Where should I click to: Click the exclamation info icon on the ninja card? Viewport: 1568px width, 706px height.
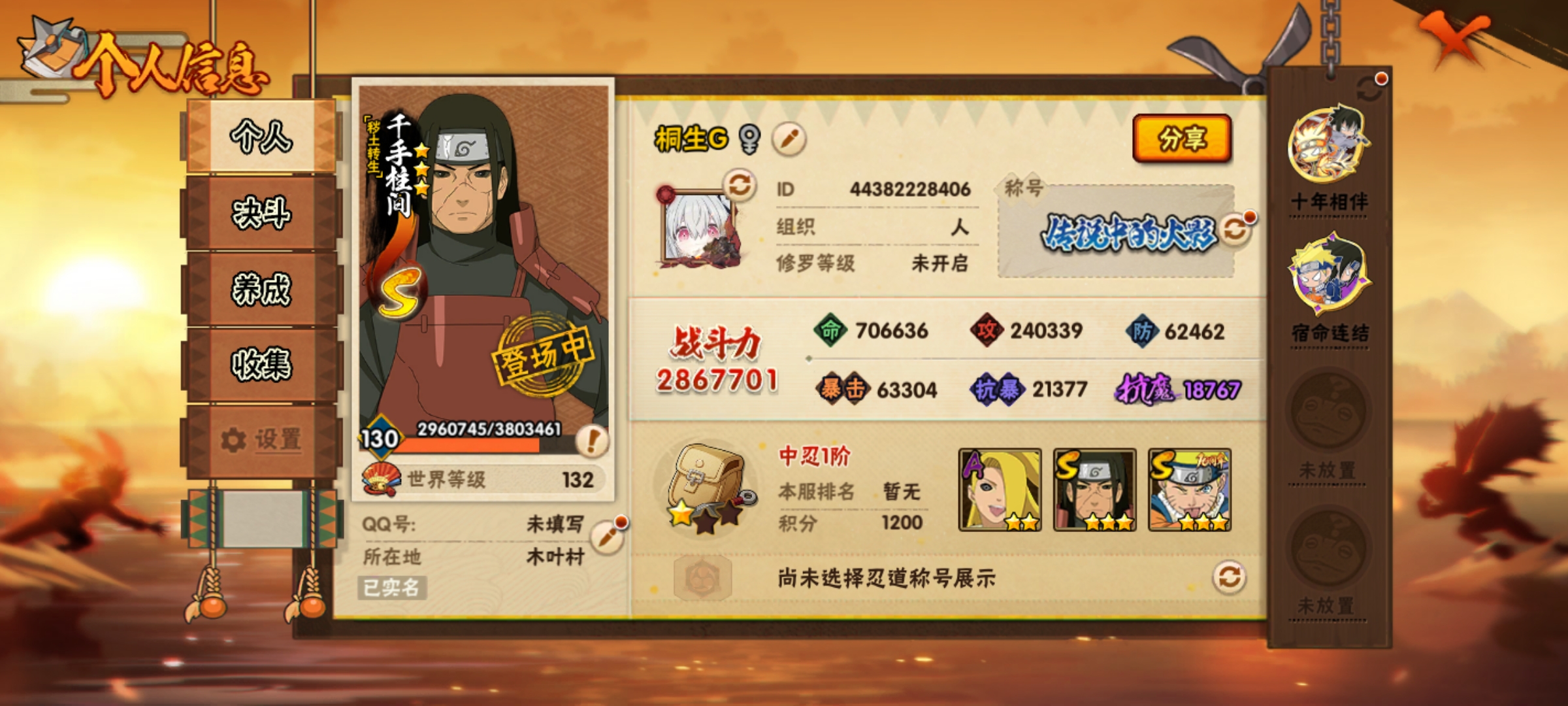592,441
